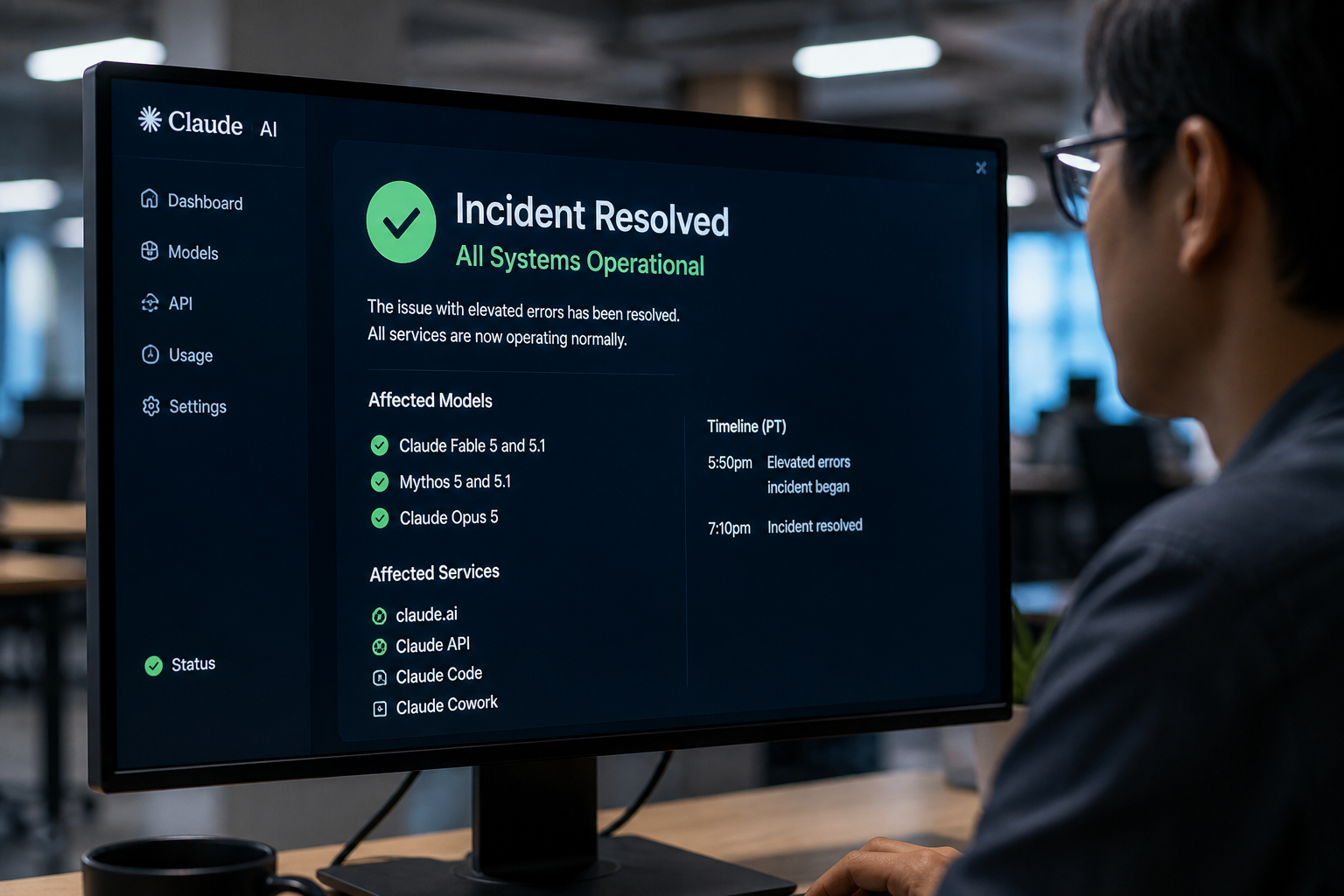Click the Affected Services heading

[435, 573]
